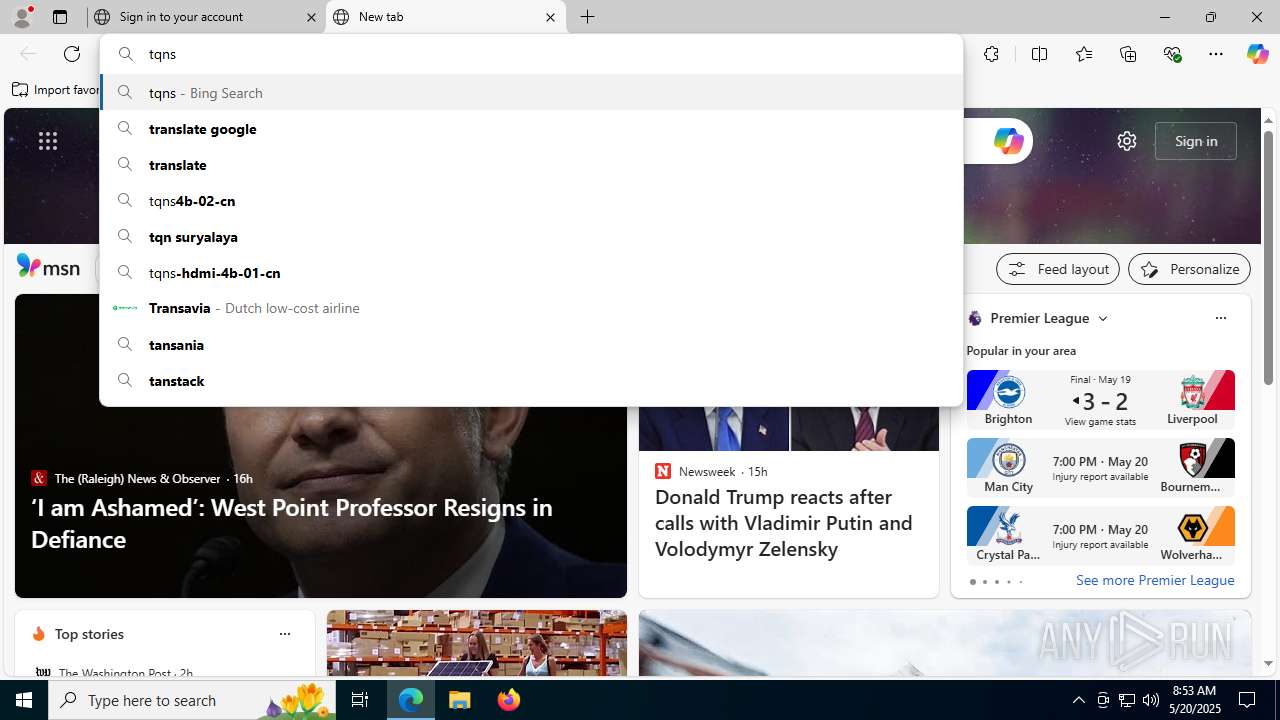The height and width of the screenshot is (720, 1280).
Task: Open the Favorites star icon
Action: (1083, 54)
